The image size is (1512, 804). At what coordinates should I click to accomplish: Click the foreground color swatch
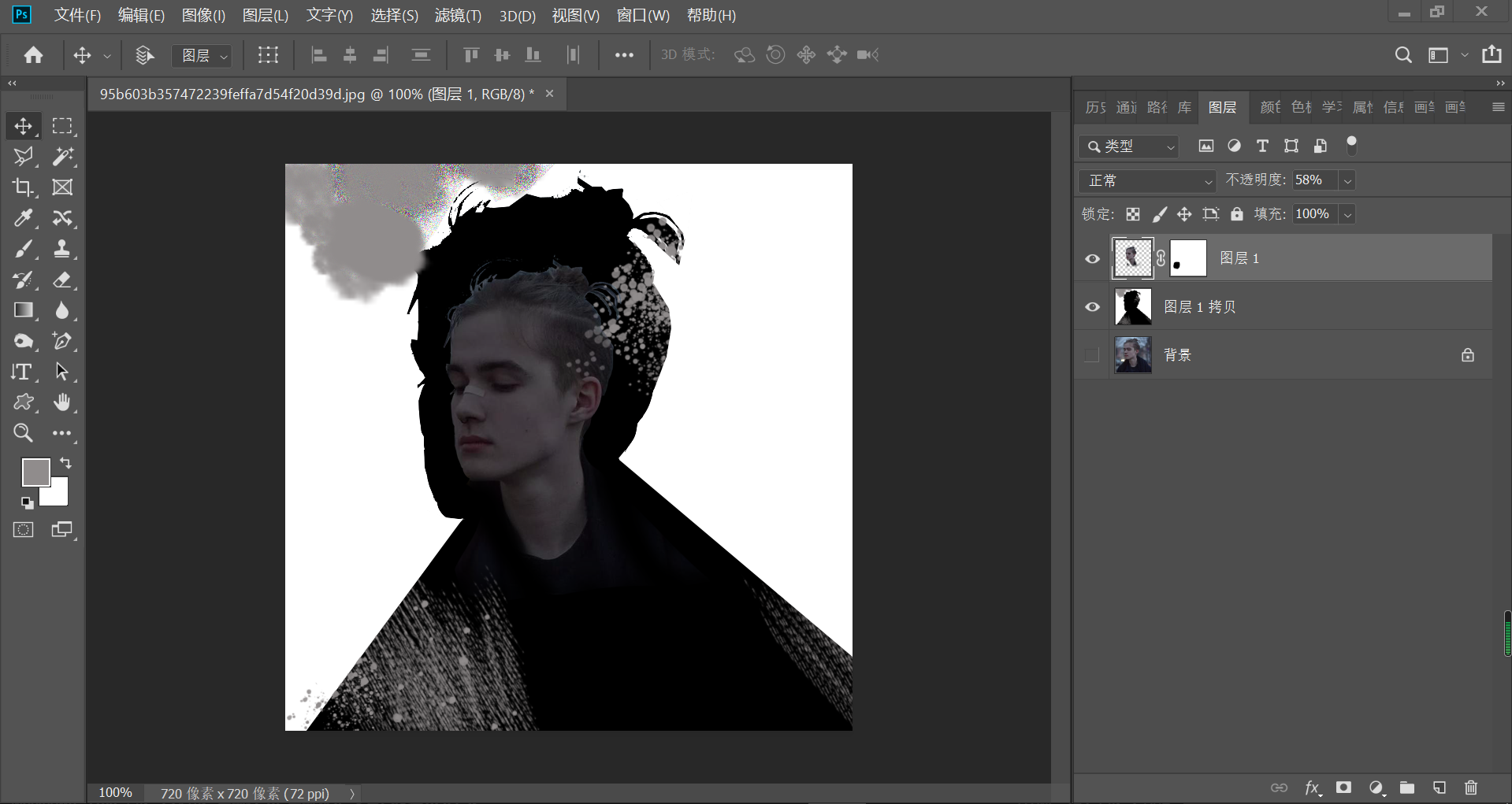[35, 472]
